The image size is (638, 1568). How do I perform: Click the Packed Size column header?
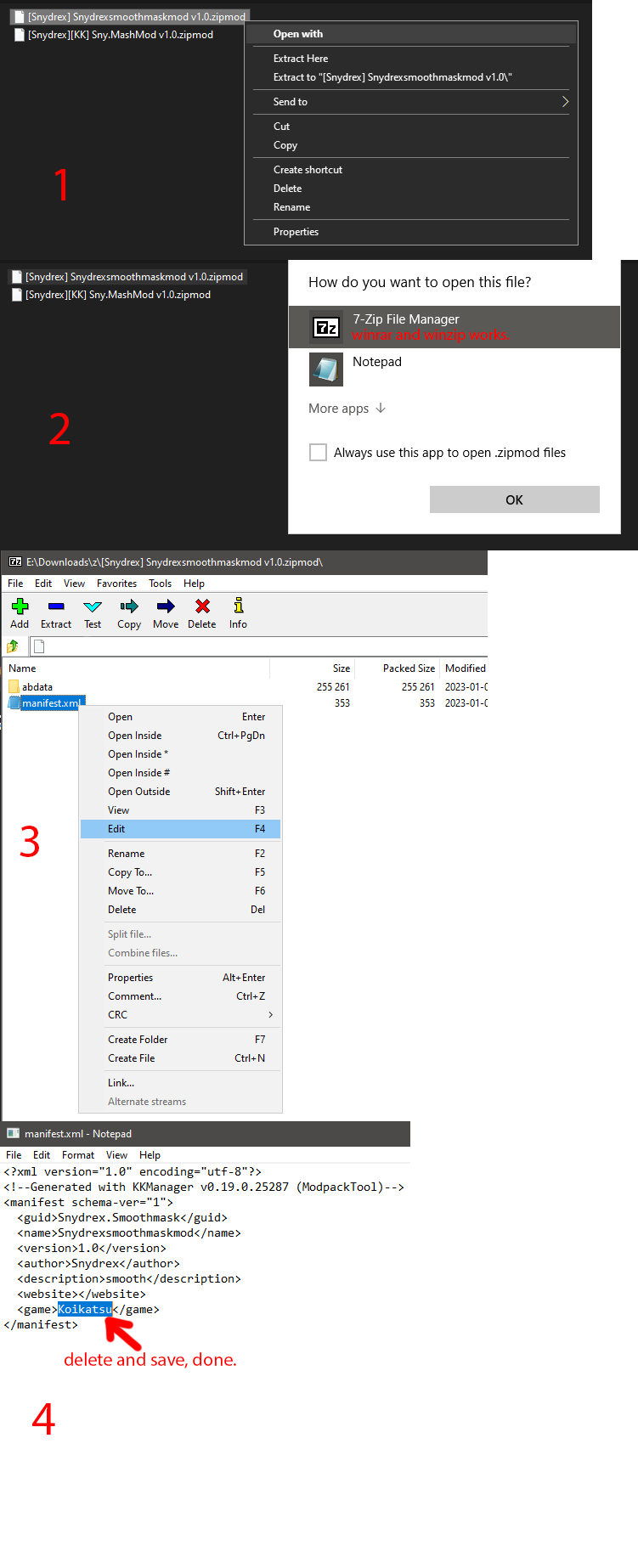[x=409, y=668]
